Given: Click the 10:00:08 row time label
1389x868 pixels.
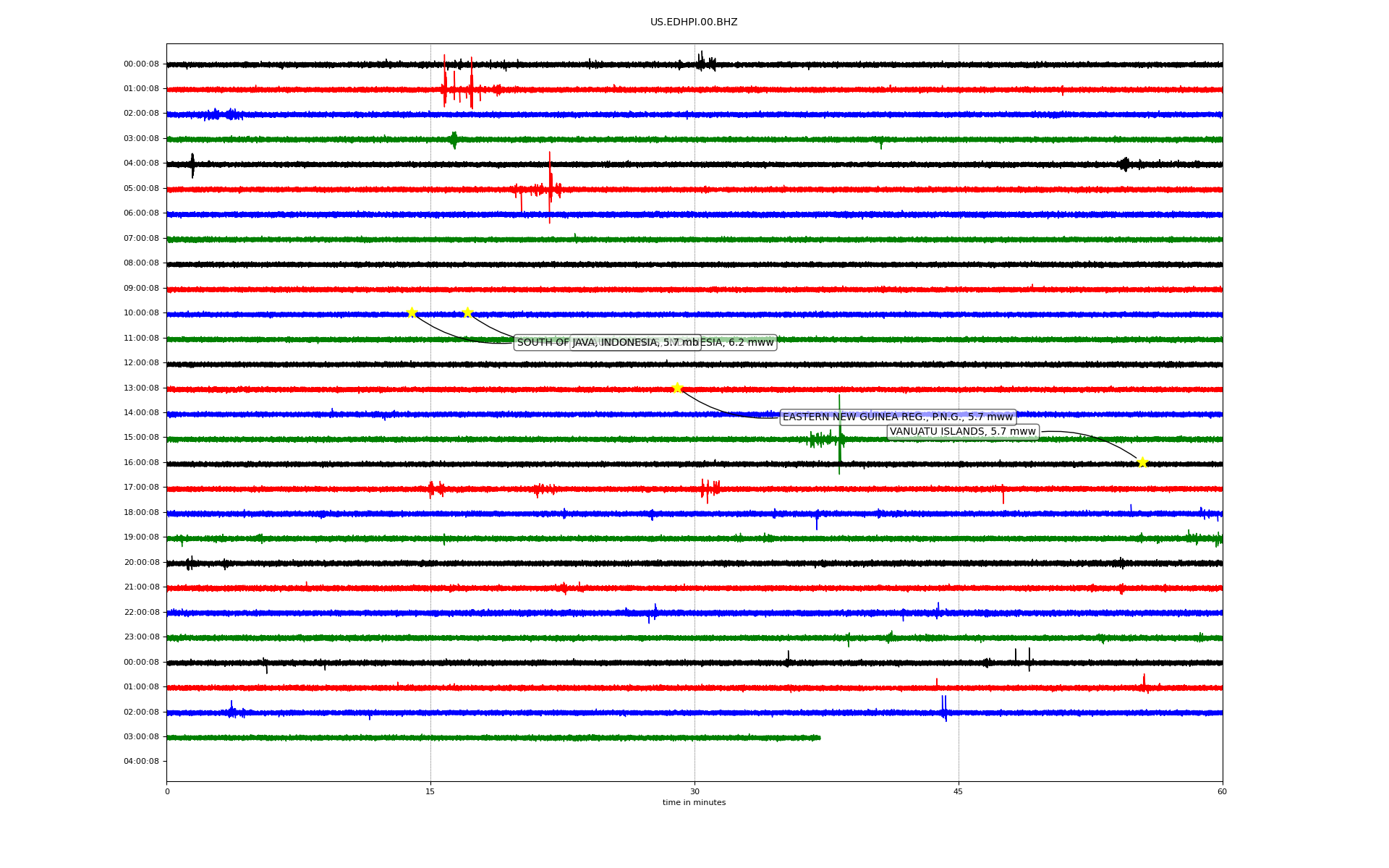Looking at the screenshot, I should click(141, 313).
